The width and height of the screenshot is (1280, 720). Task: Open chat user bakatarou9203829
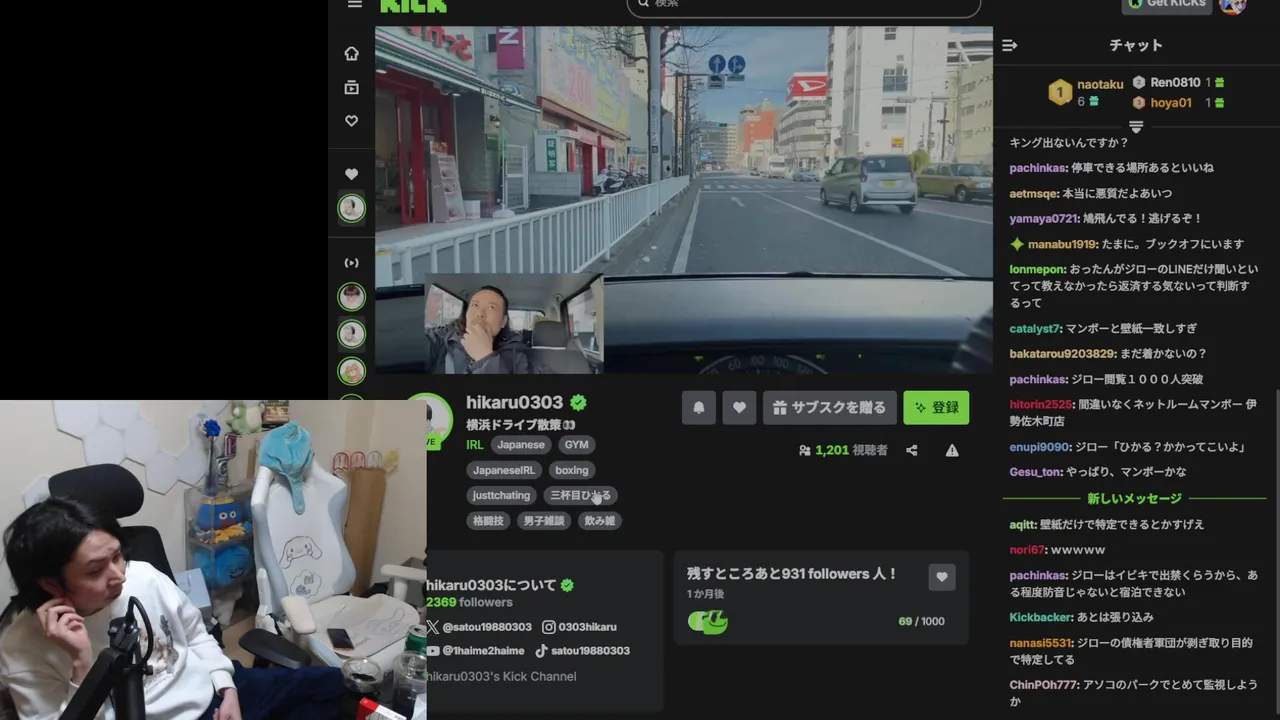coord(1062,354)
